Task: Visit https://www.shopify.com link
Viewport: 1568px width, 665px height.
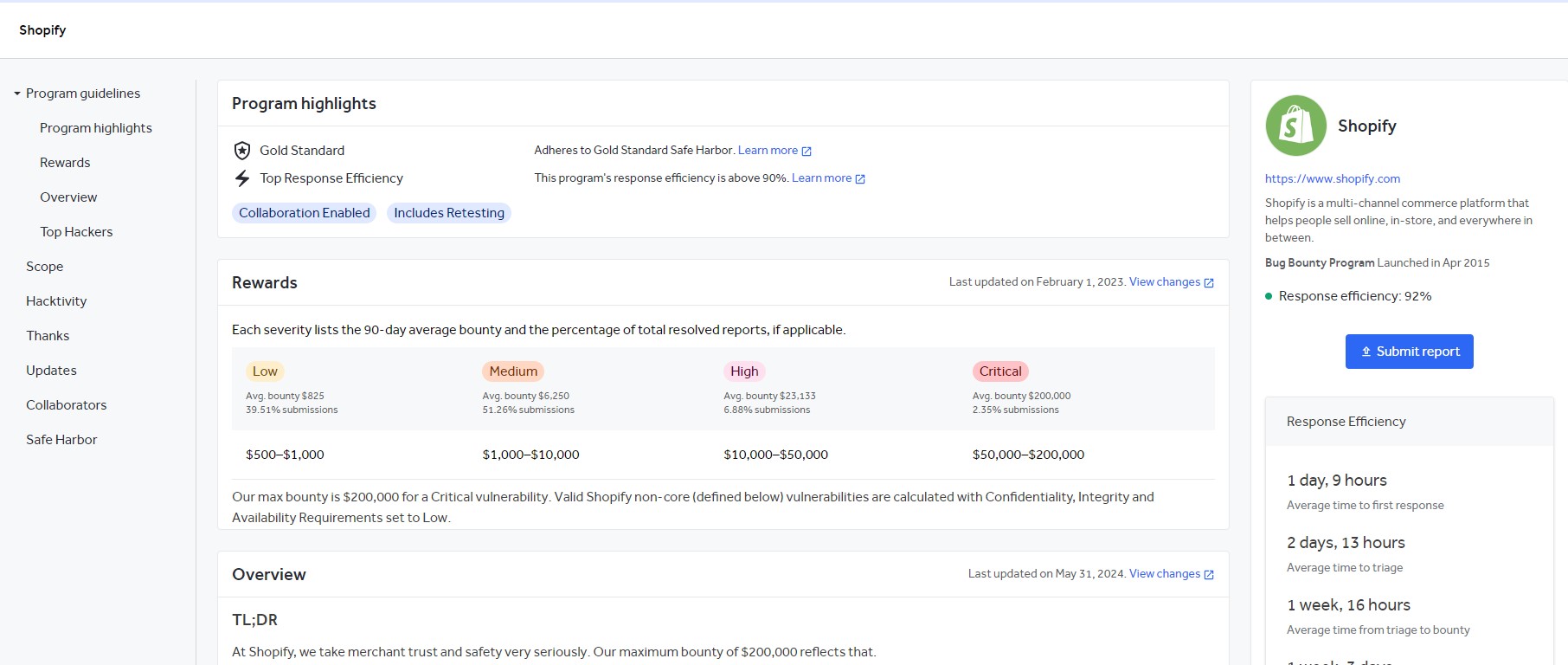Action: pyautogui.click(x=1333, y=178)
